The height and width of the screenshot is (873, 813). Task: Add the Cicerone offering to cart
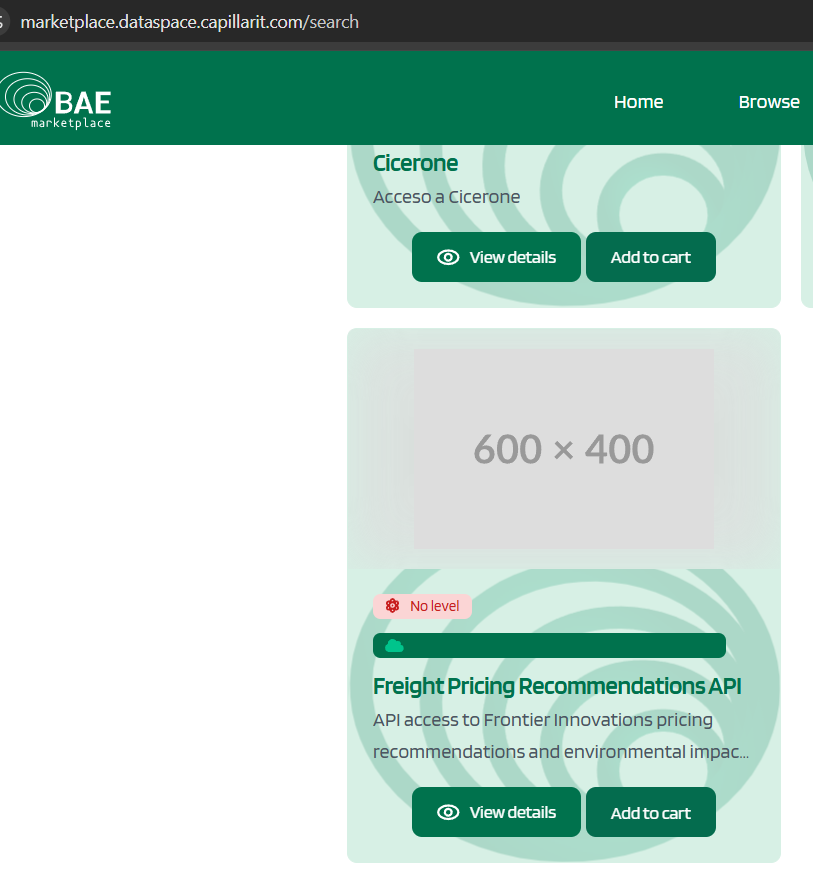[650, 257]
